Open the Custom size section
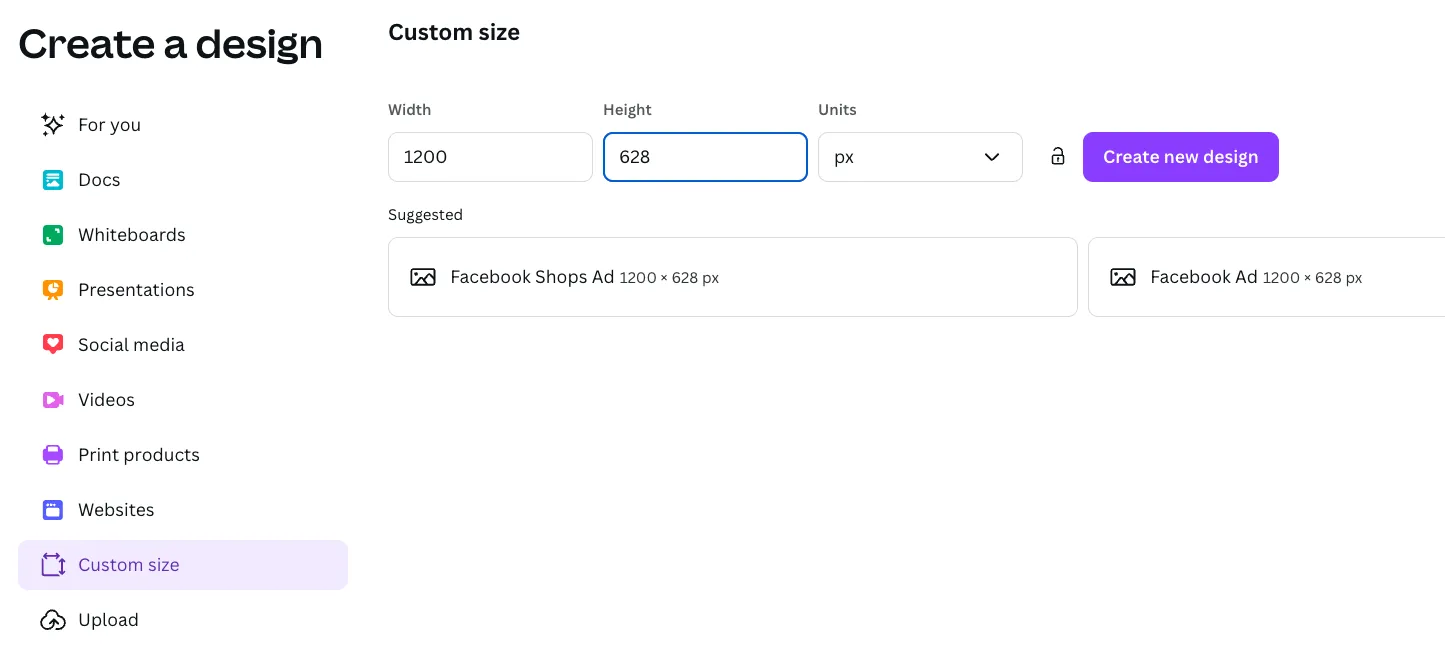This screenshot has height=657, width=1445. point(128,564)
